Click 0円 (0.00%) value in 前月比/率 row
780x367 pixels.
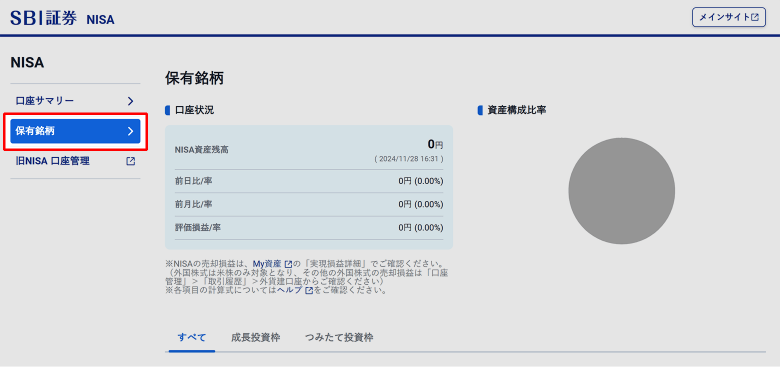421,204
